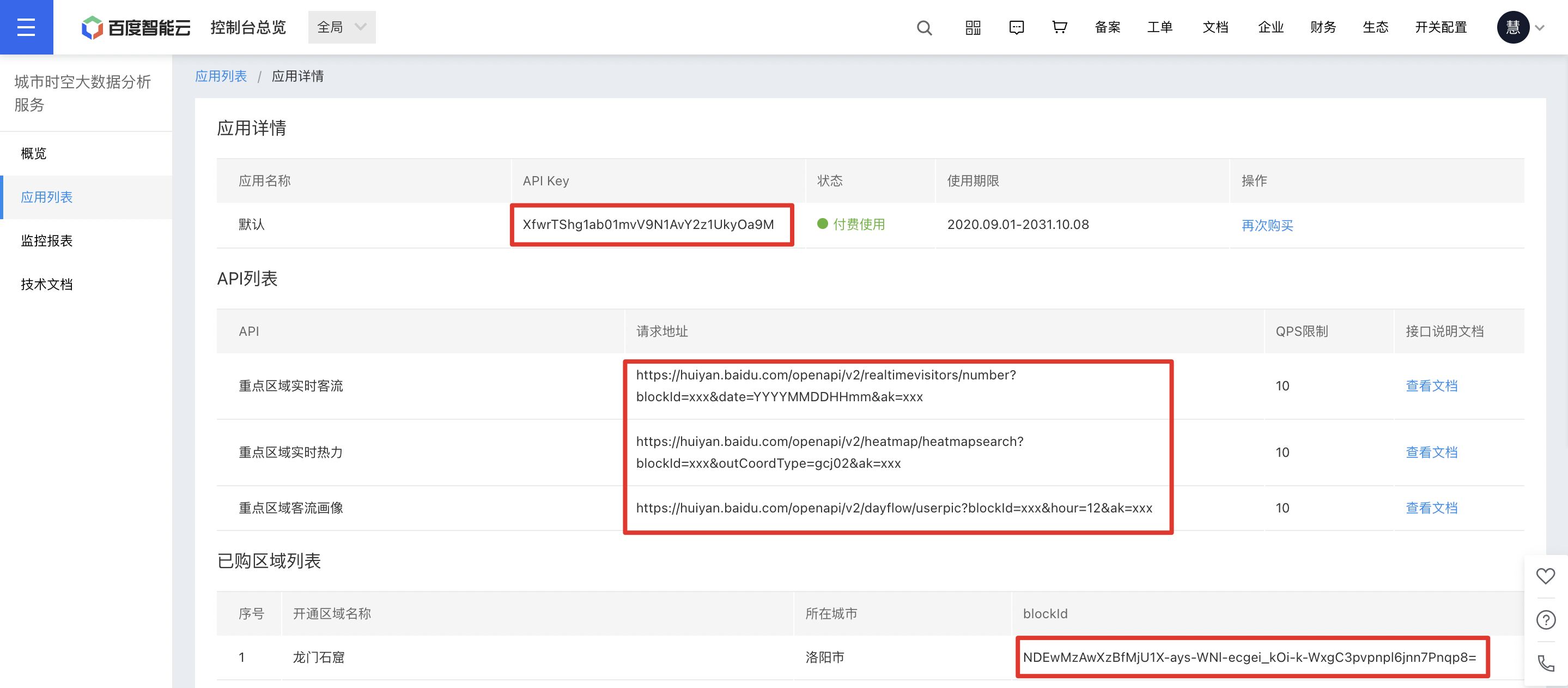Open the 文档 menu item

coord(1215,27)
